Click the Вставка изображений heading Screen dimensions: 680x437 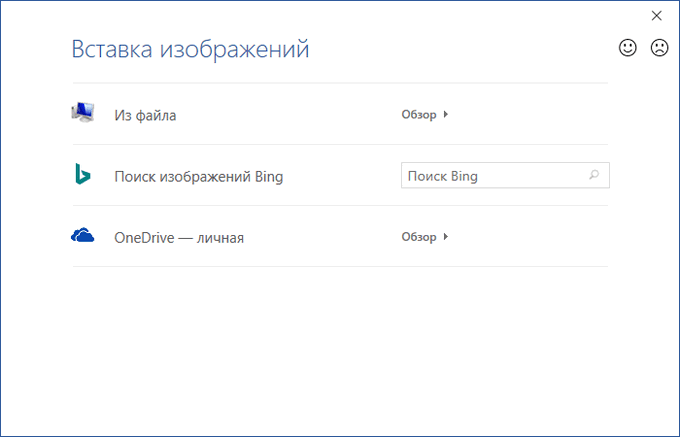point(190,49)
